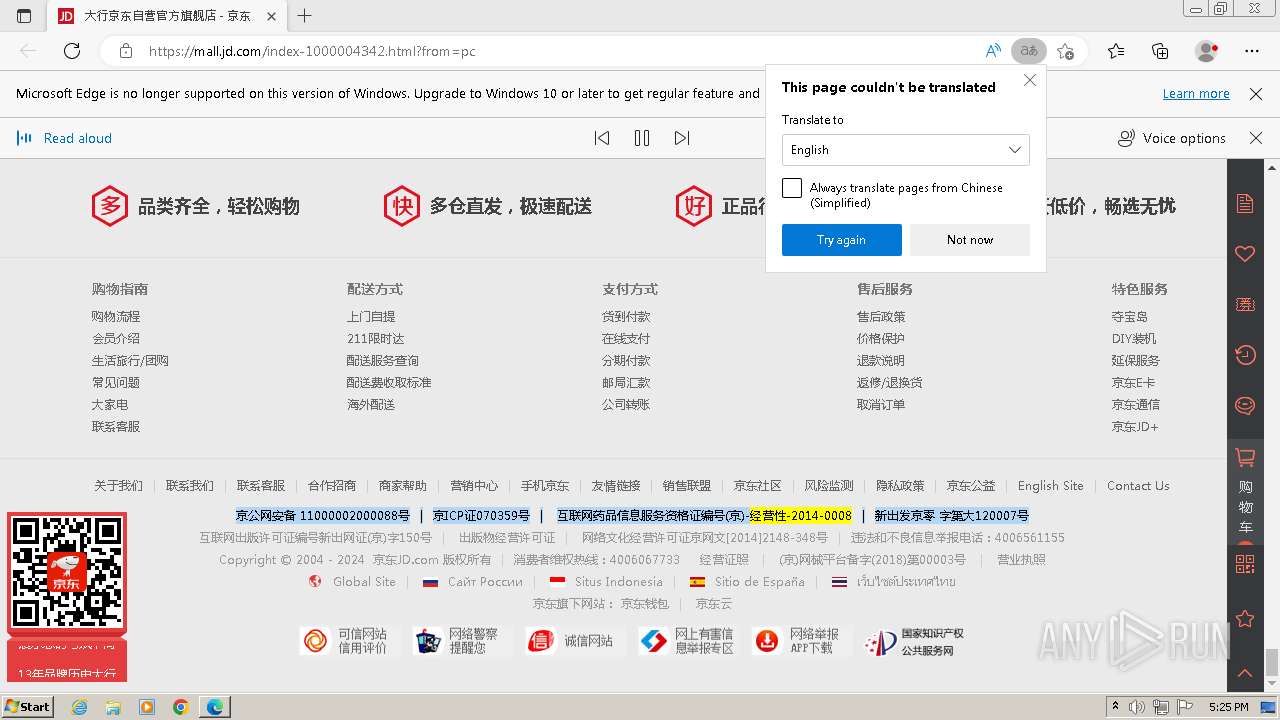Click the browser back arrow
Image resolution: width=1280 pixels, height=720 pixels.
[x=28, y=51]
